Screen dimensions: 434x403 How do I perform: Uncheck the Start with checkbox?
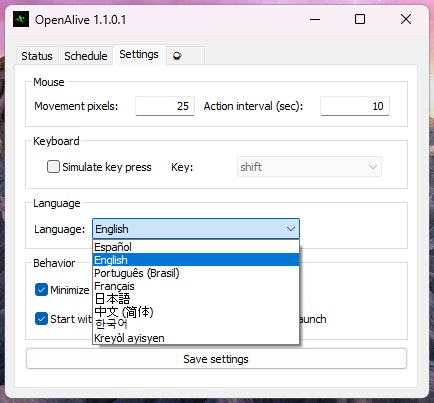coord(41,319)
